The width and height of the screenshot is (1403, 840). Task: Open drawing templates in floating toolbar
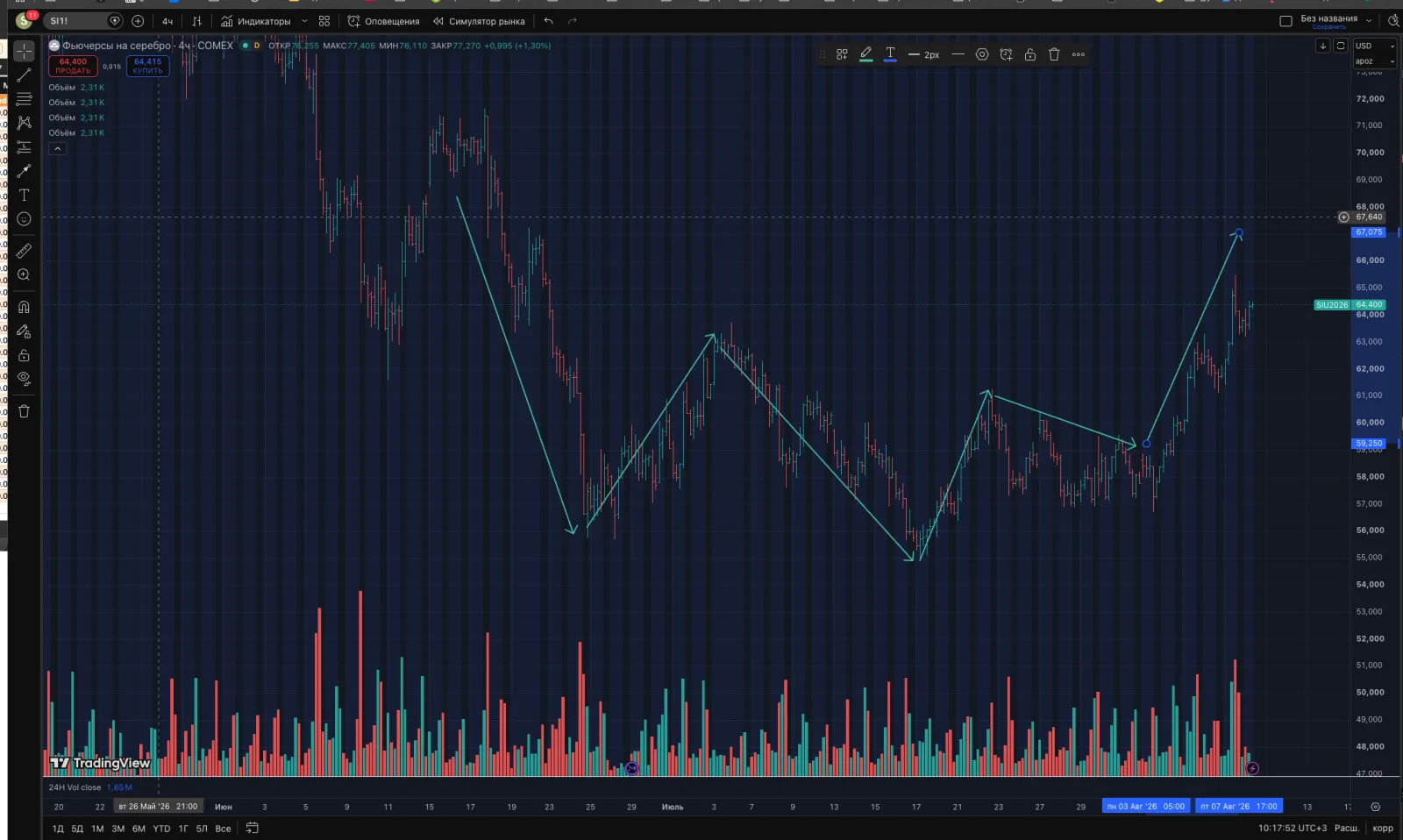tap(842, 54)
